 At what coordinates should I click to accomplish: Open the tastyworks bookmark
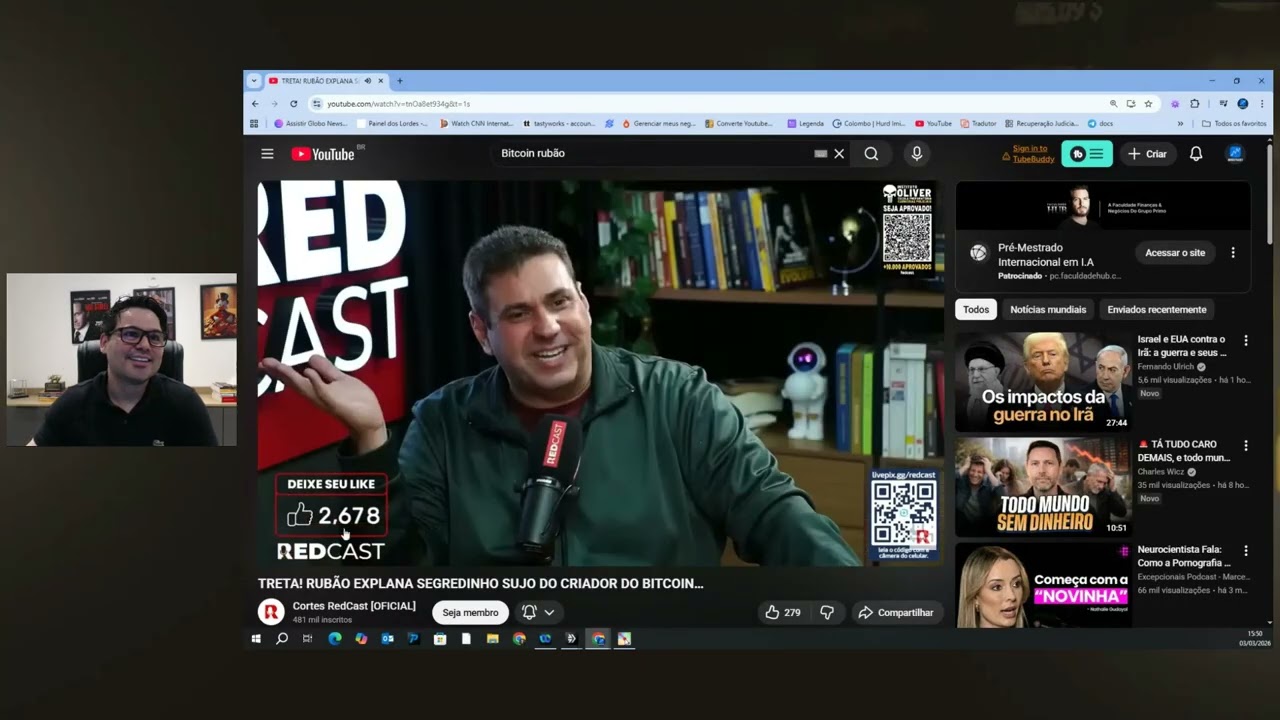559,123
